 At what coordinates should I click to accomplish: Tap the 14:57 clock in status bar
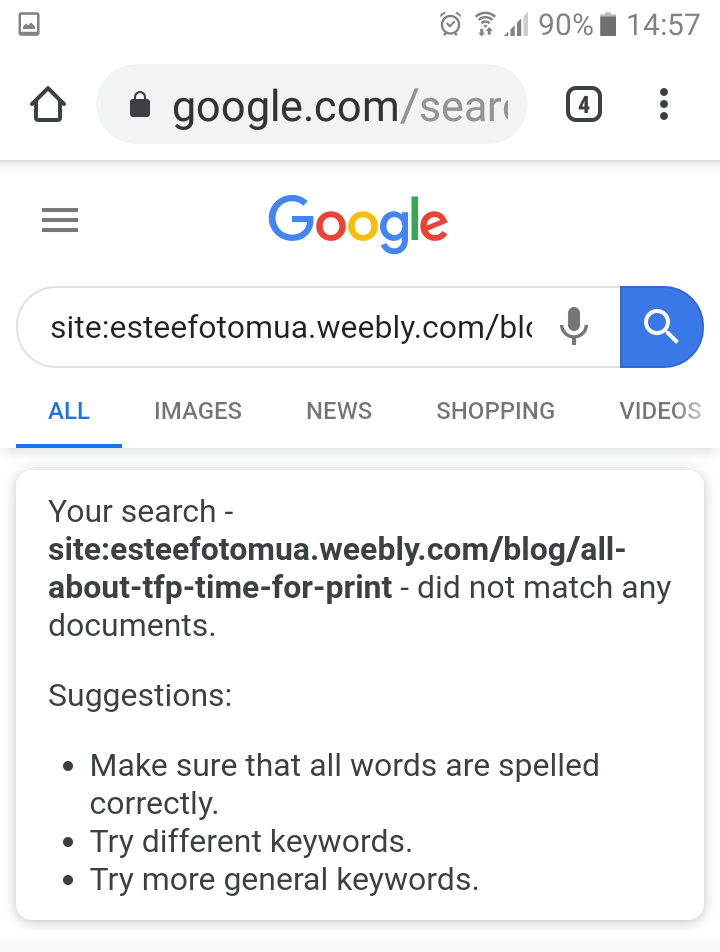(x=663, y=24)
